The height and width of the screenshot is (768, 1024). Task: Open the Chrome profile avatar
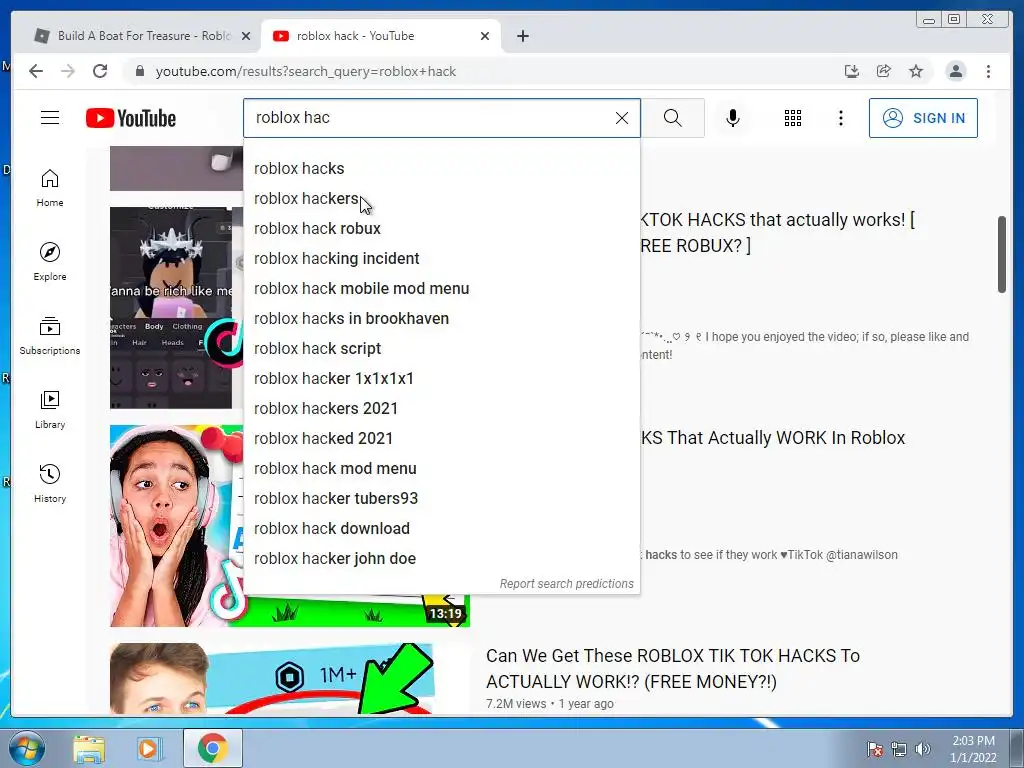[x=955, y=71]
